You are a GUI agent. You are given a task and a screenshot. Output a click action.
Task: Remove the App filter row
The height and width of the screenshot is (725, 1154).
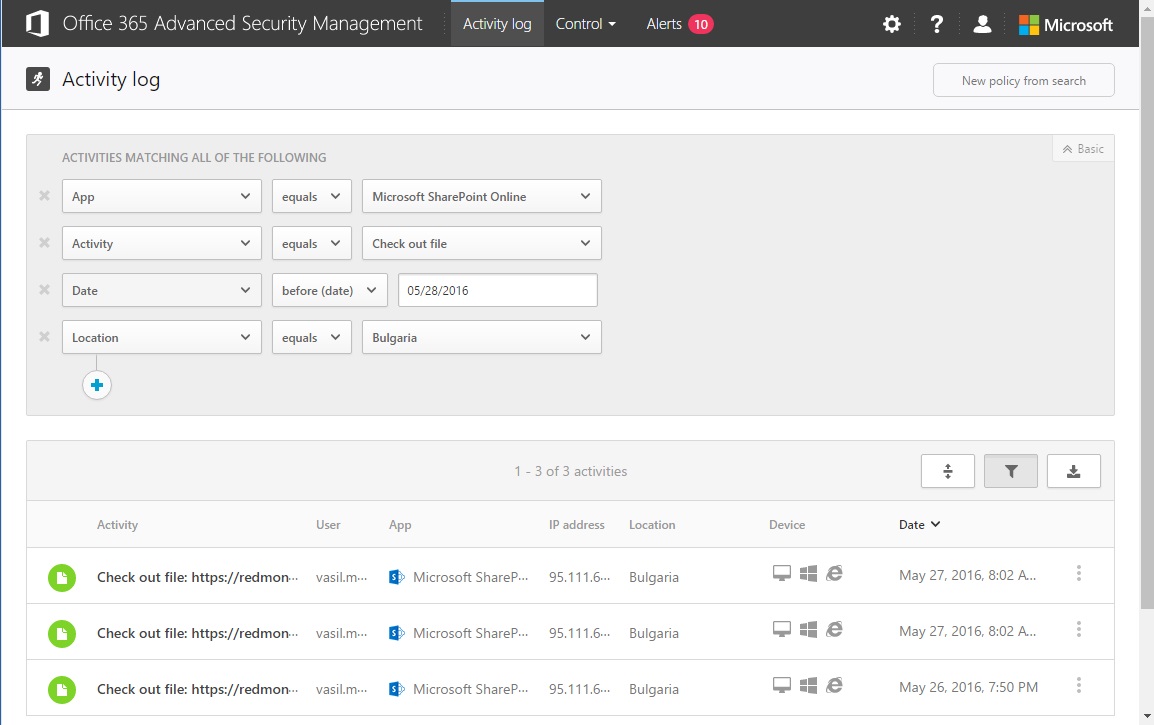tap(44, 196)
